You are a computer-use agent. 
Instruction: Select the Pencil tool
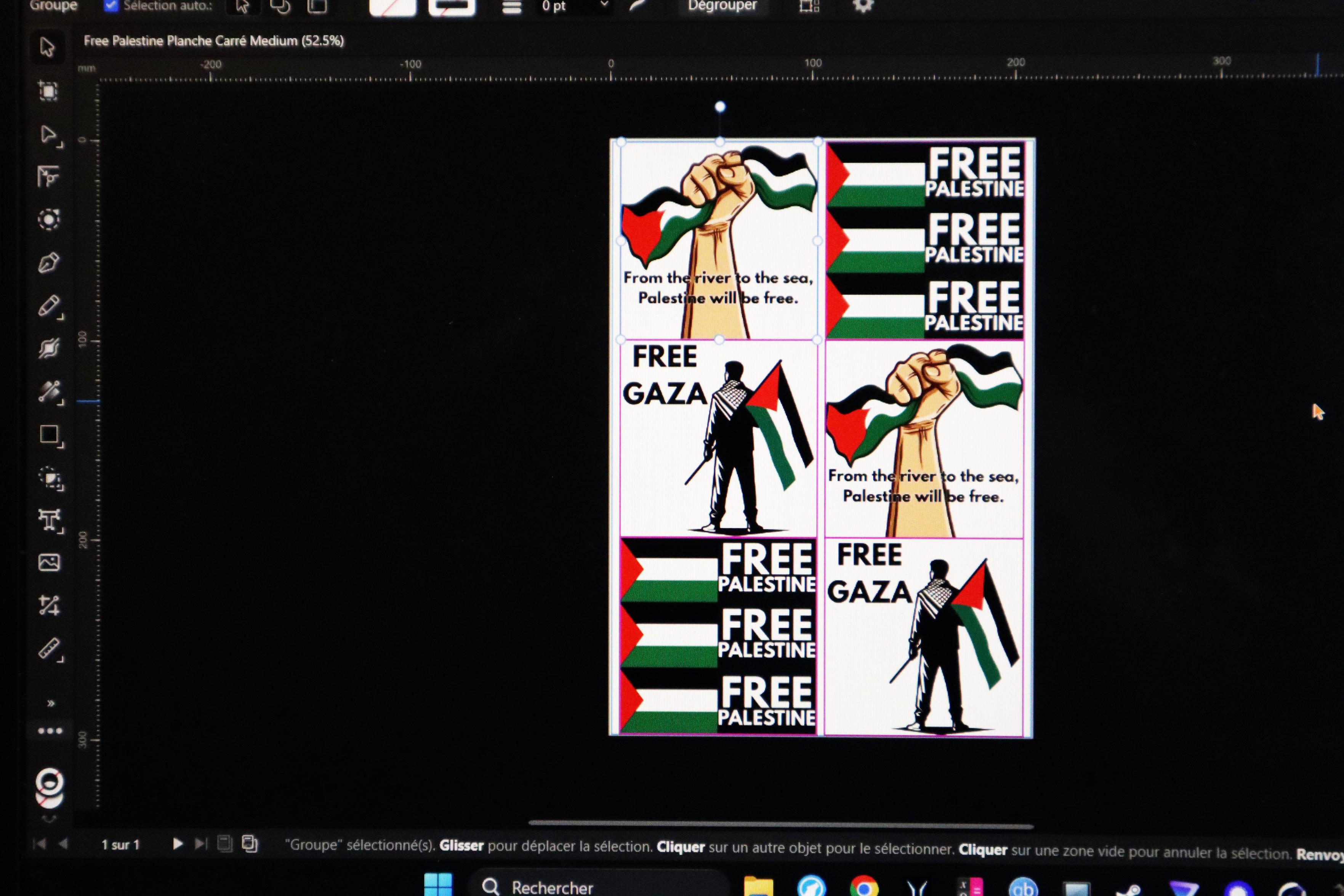(x=49, y=306)
